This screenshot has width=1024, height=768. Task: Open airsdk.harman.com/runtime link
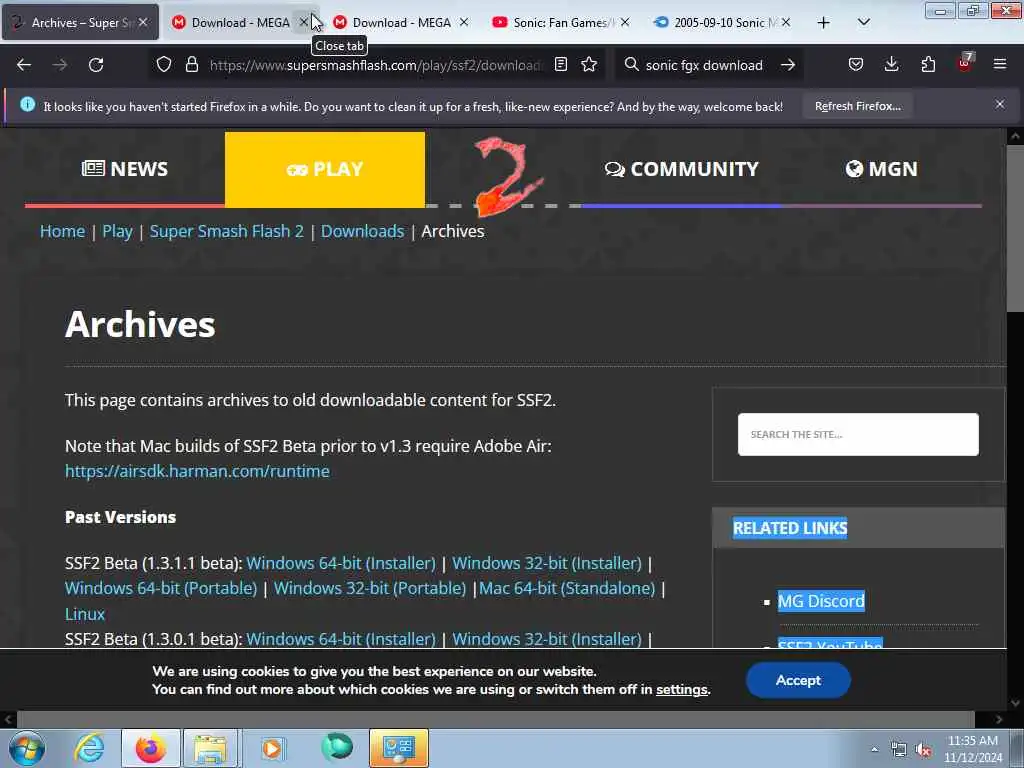click(x=197, y=471)
